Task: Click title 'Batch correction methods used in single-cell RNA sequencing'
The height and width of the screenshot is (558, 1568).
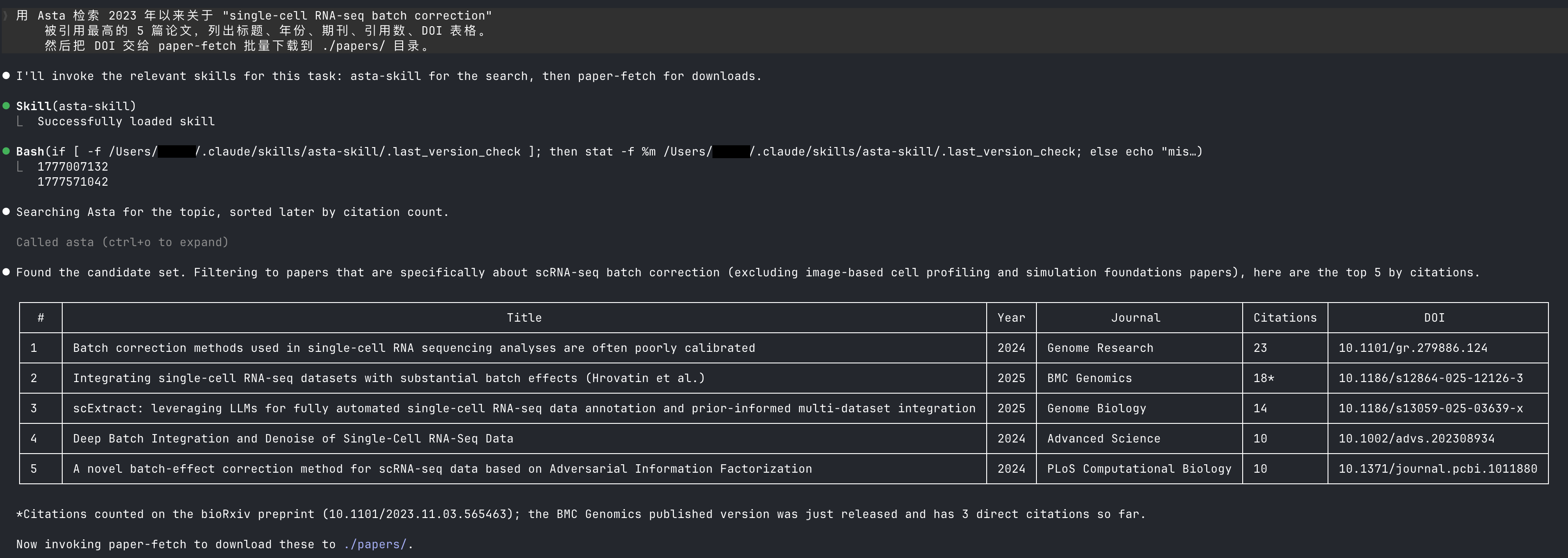Action: [x=414, y=347]
